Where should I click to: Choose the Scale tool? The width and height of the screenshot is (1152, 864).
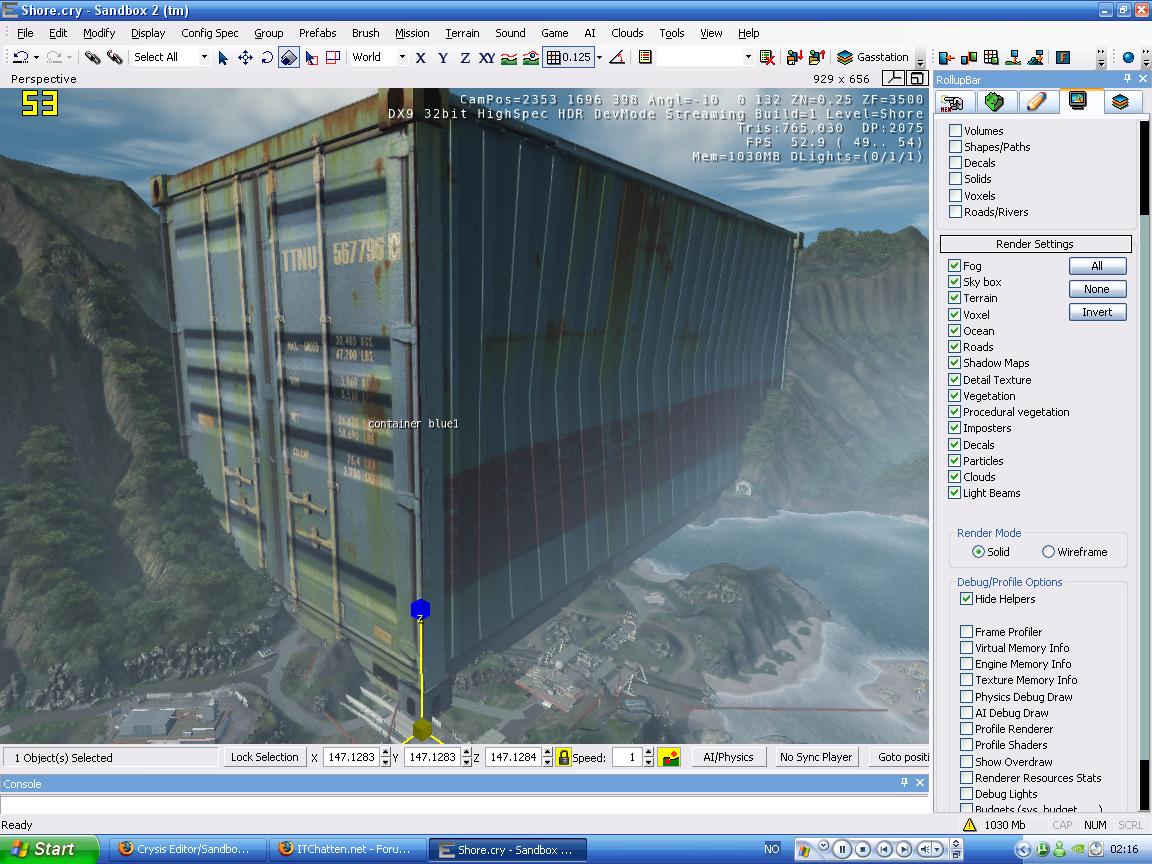pyautogui.click(x=289, y=57)
